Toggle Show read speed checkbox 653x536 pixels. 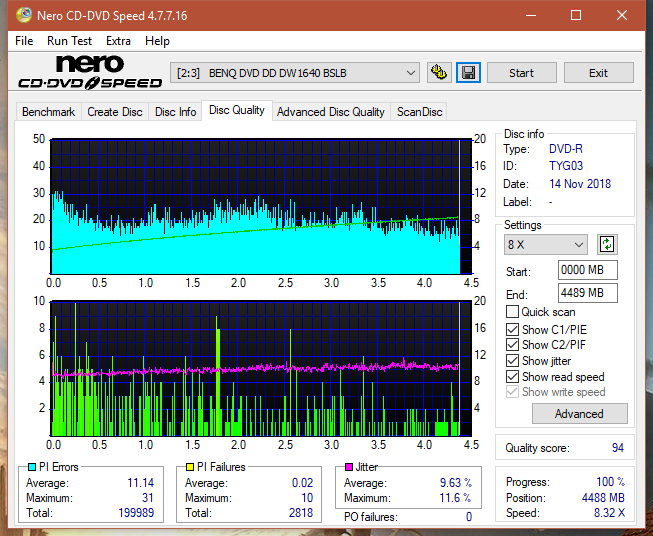point(512,376)
